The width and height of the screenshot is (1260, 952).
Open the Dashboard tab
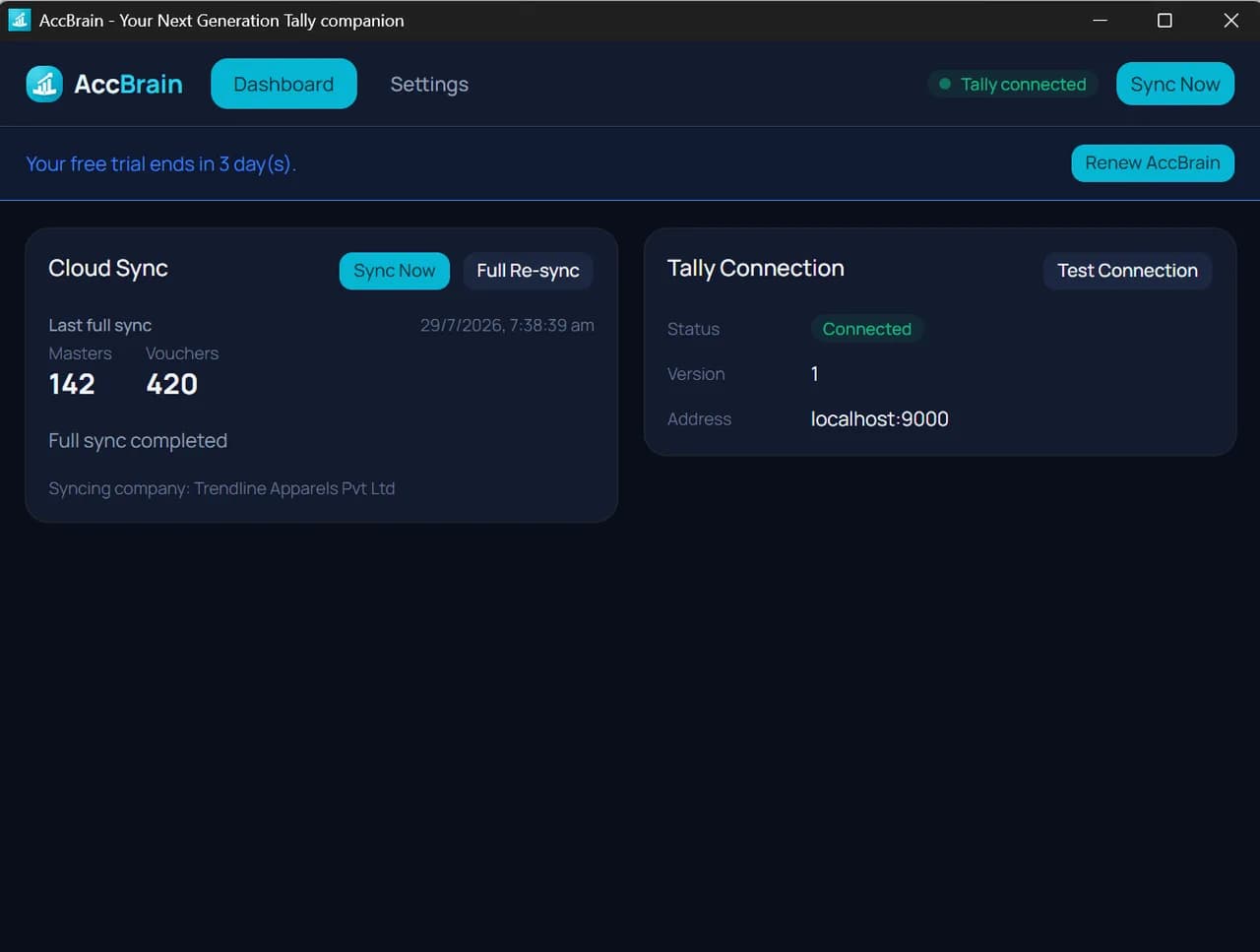pyautogui.click(x=283, y=85)
